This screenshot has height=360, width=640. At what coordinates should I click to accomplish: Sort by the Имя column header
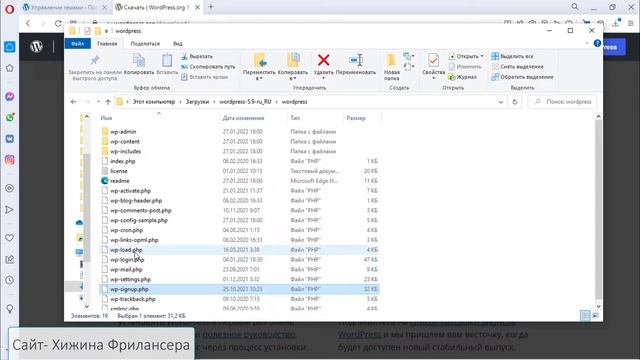point(106,118)
